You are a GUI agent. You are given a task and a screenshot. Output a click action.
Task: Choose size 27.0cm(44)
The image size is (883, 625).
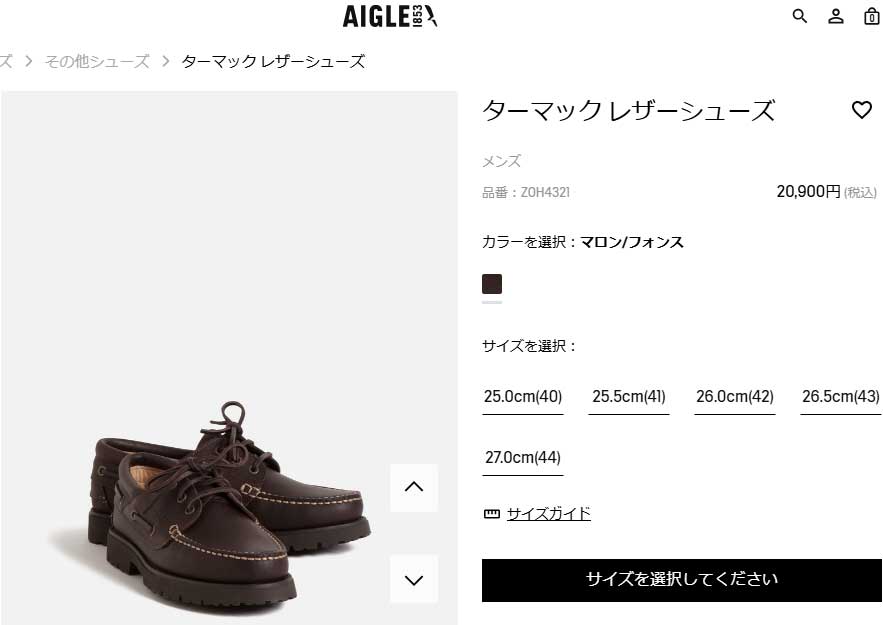click(523, 458)
